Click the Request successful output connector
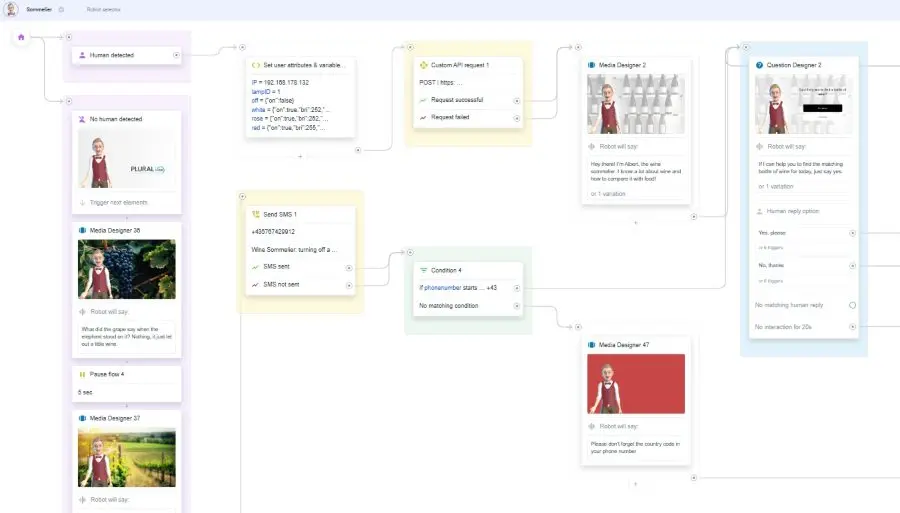 pos(517,101)
